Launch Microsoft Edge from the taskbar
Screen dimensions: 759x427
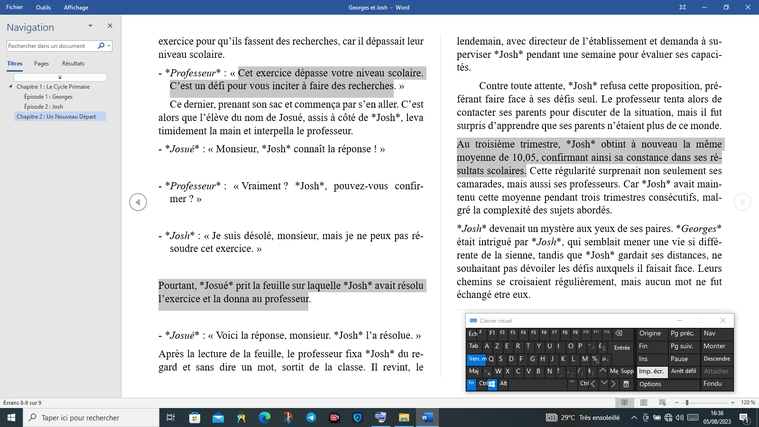264,417
